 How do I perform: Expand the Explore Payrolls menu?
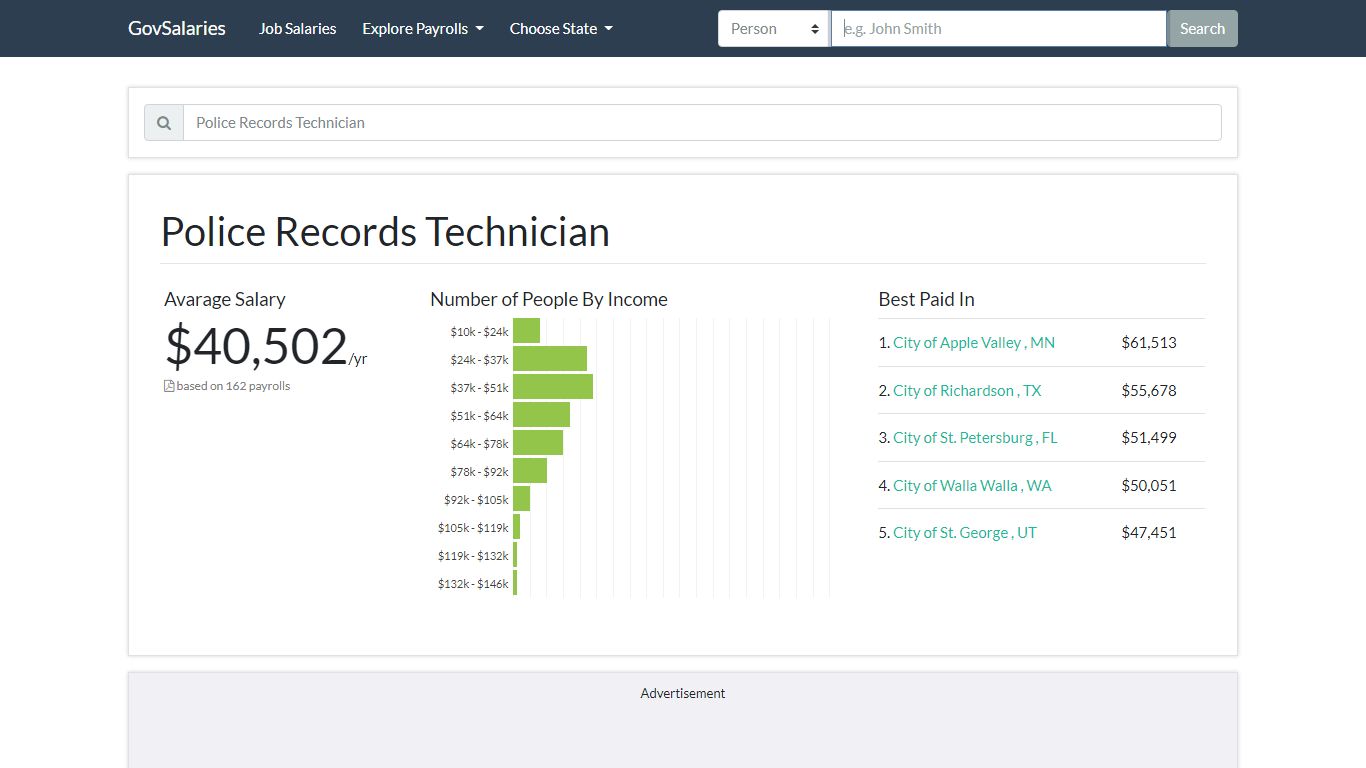pos(423,28)
